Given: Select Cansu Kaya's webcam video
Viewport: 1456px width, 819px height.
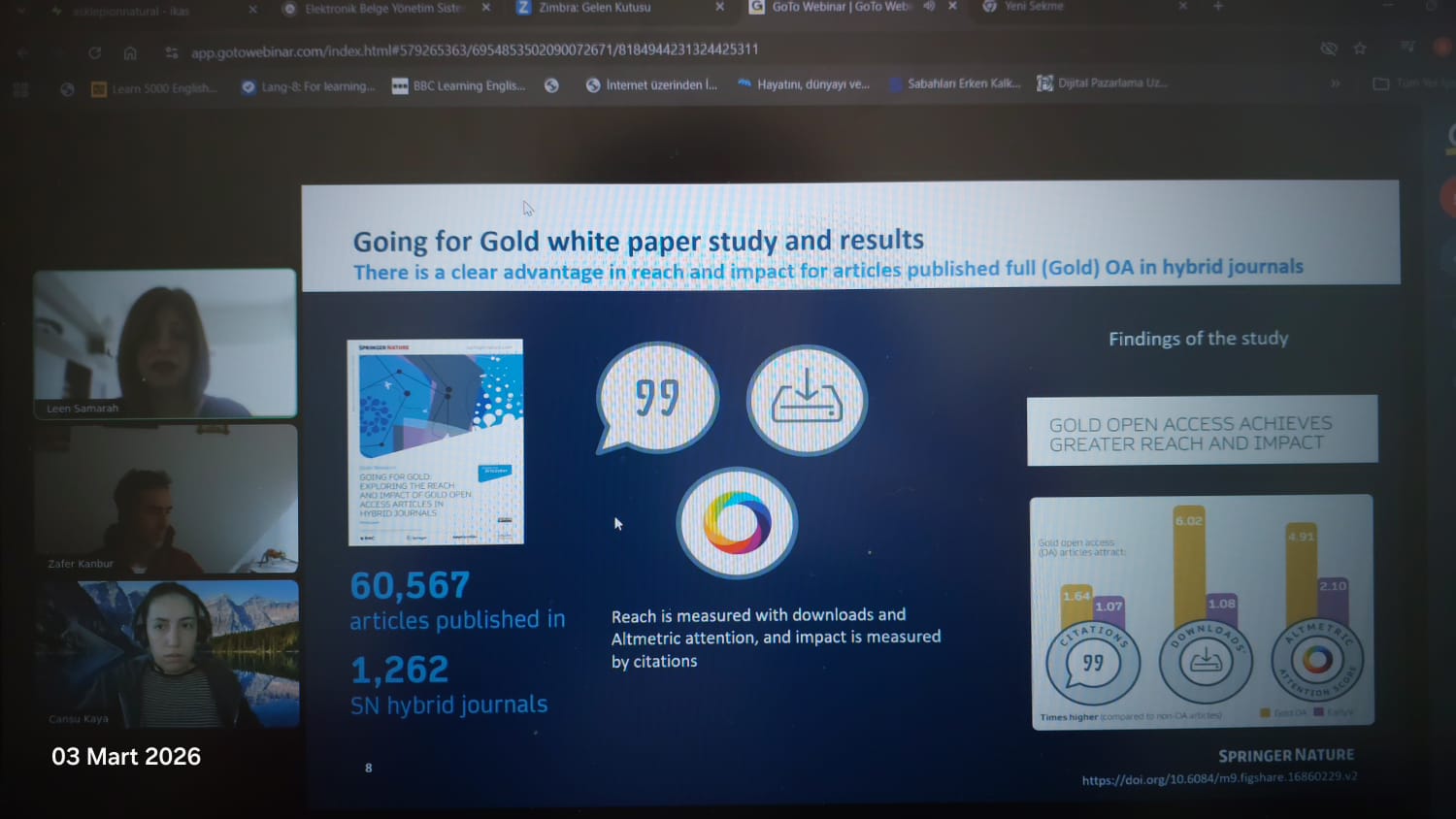Looking at the screenshot, I should [167, 653].
